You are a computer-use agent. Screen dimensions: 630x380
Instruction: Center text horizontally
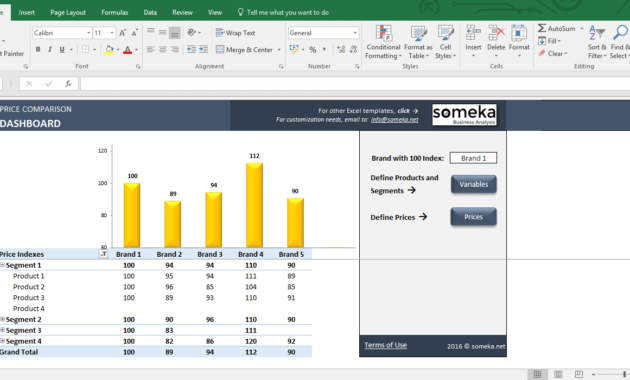[x=163, y=49]
